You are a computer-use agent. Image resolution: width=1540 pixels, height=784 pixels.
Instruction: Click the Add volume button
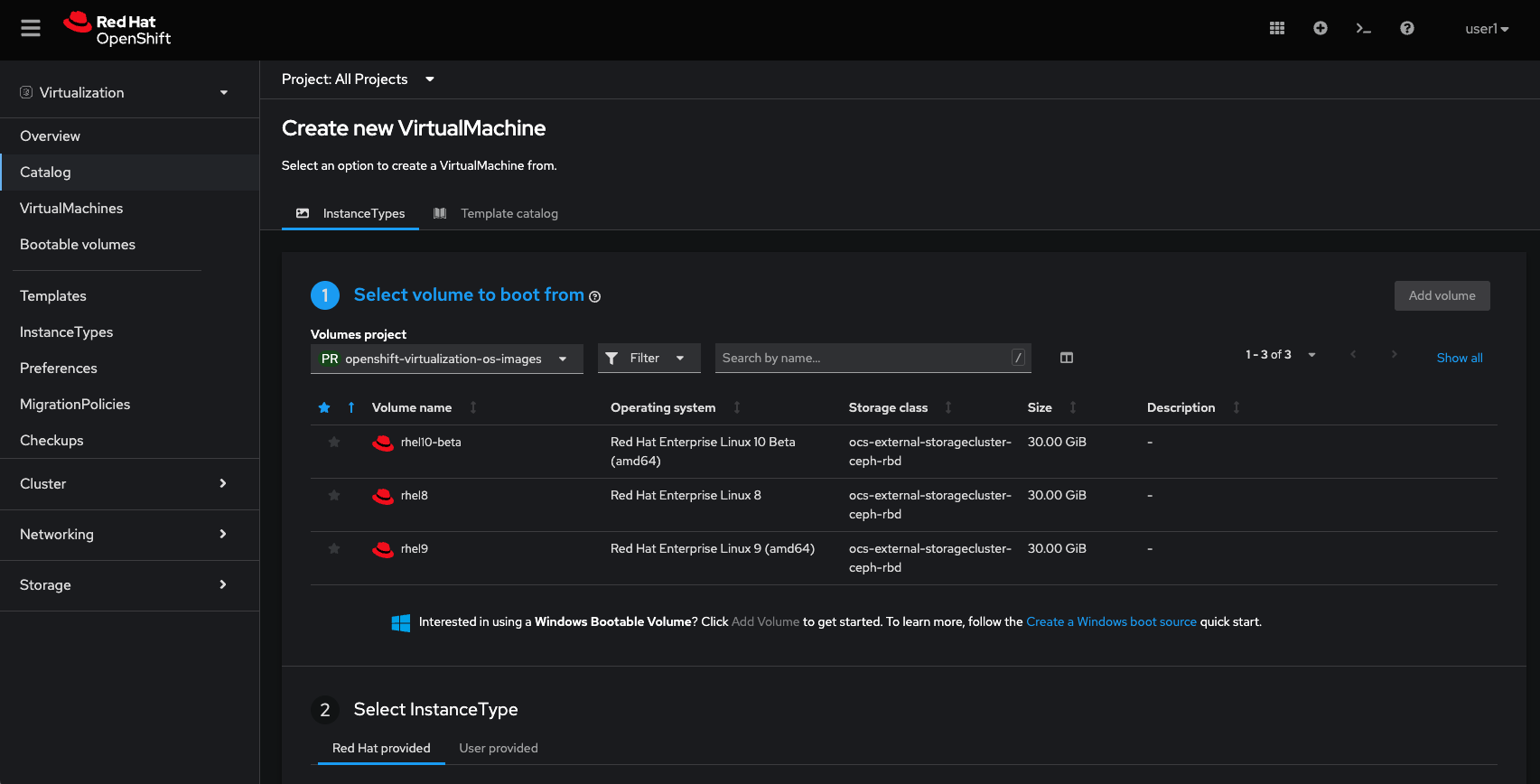point(1442,296)
